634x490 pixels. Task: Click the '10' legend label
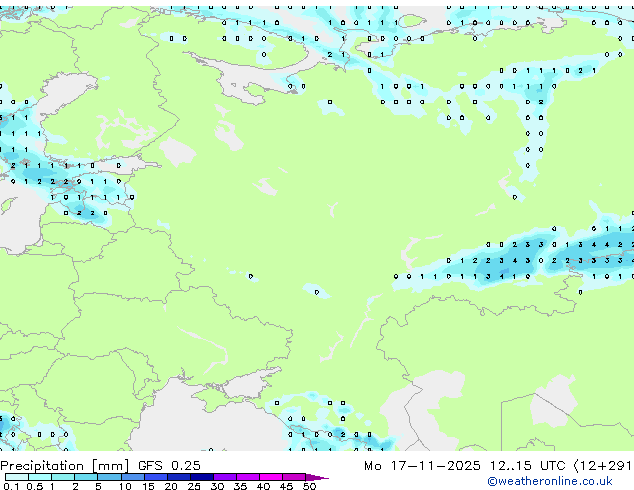click(x=125, y=486)
